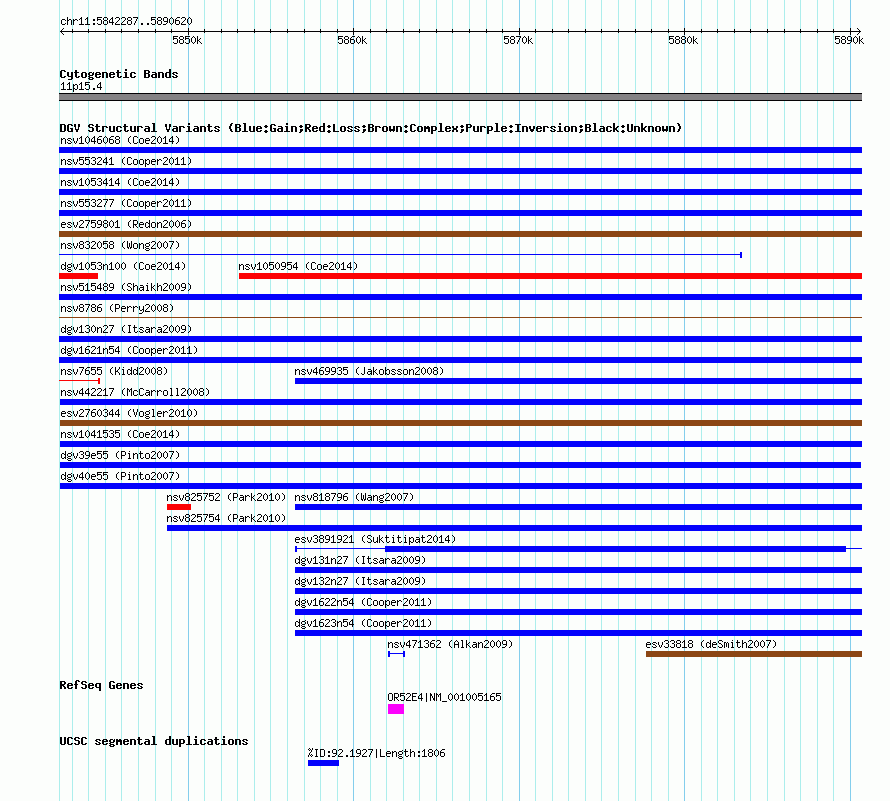Open the dgv131n27 (Itsara2009) label
The image size is (890, 801).
pos(360,560)
